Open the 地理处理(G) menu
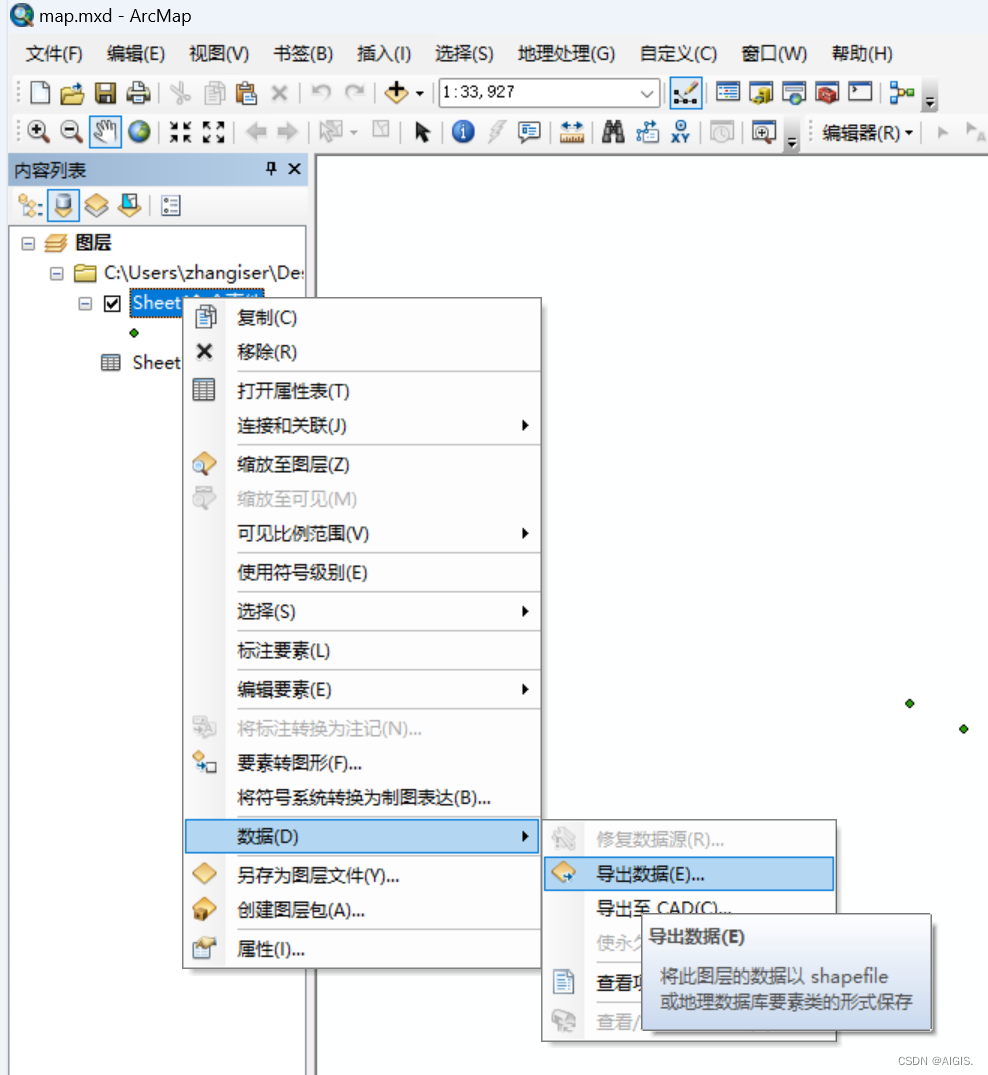This screenshot has height=1075, width=988. (x=566, y=53)
